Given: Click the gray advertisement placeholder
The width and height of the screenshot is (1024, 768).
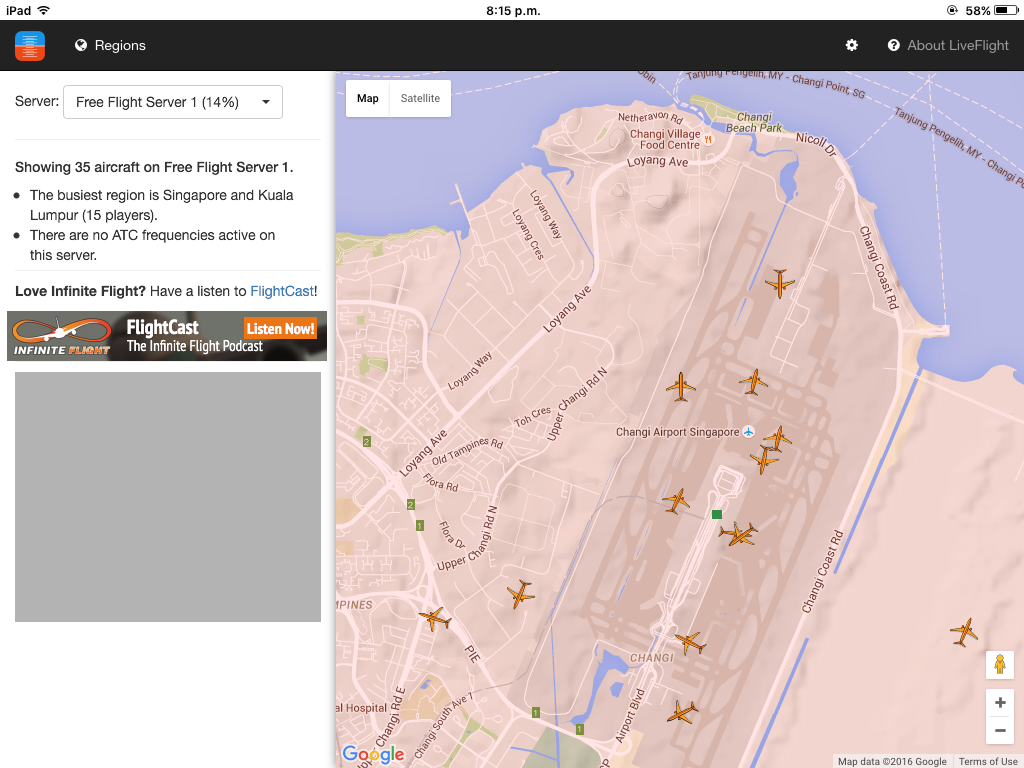Looking at the screenshot, I should (168, 497).
